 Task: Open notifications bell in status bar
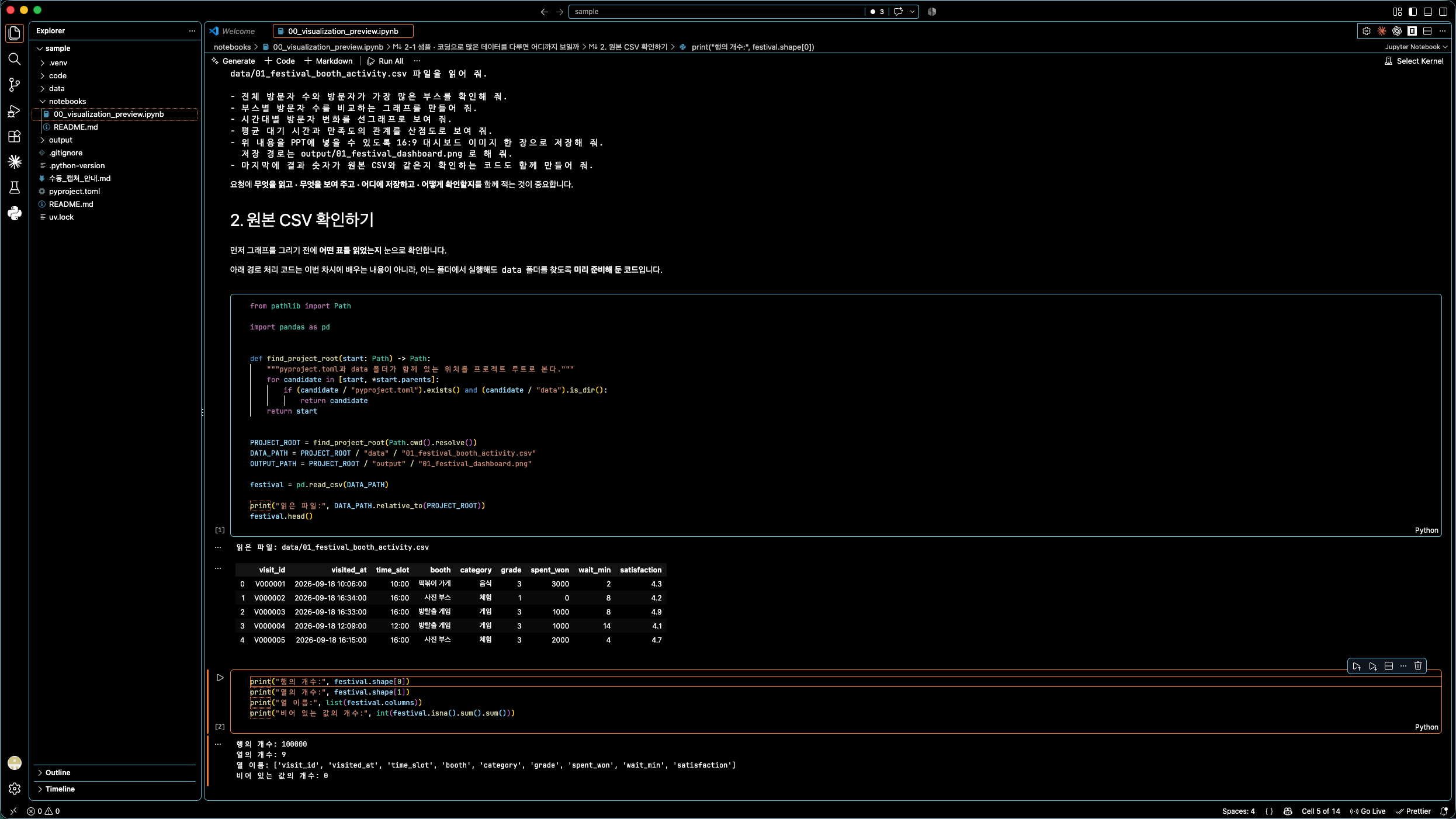pyautogui.click(x=1444, y=811)
